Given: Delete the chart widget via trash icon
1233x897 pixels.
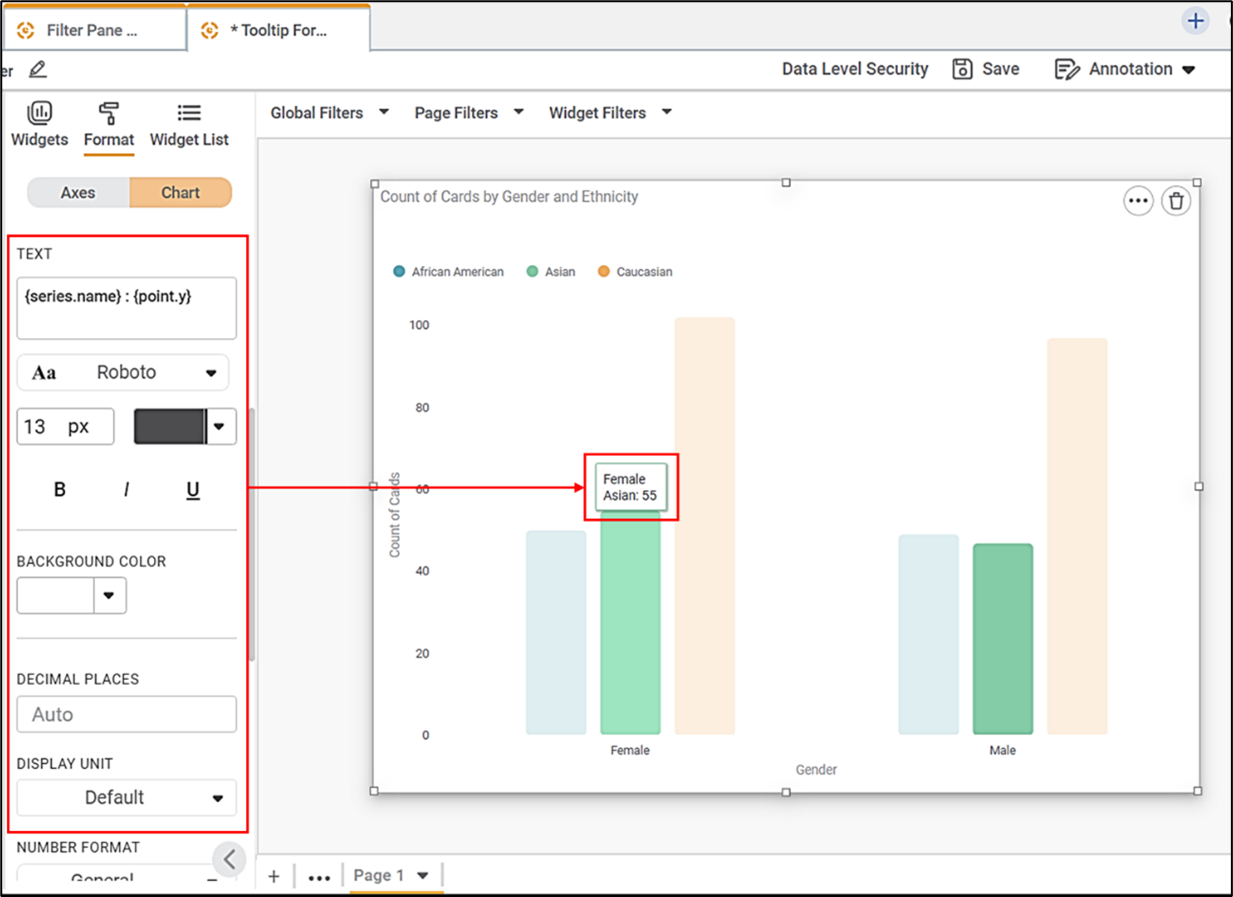Looking at the screenshot, I should (1176, 201).
